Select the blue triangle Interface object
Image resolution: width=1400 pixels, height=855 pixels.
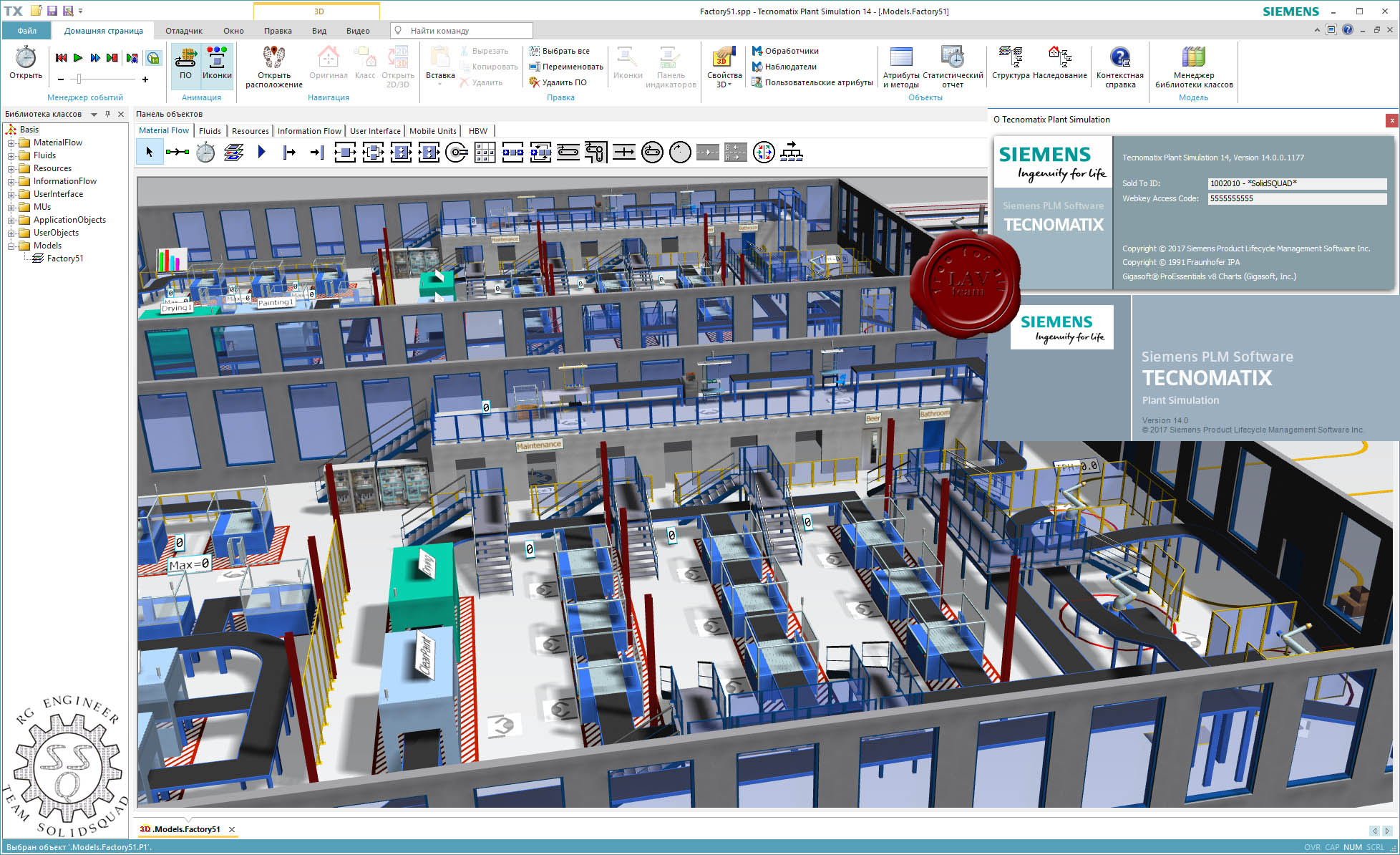(x=261, y=152)
